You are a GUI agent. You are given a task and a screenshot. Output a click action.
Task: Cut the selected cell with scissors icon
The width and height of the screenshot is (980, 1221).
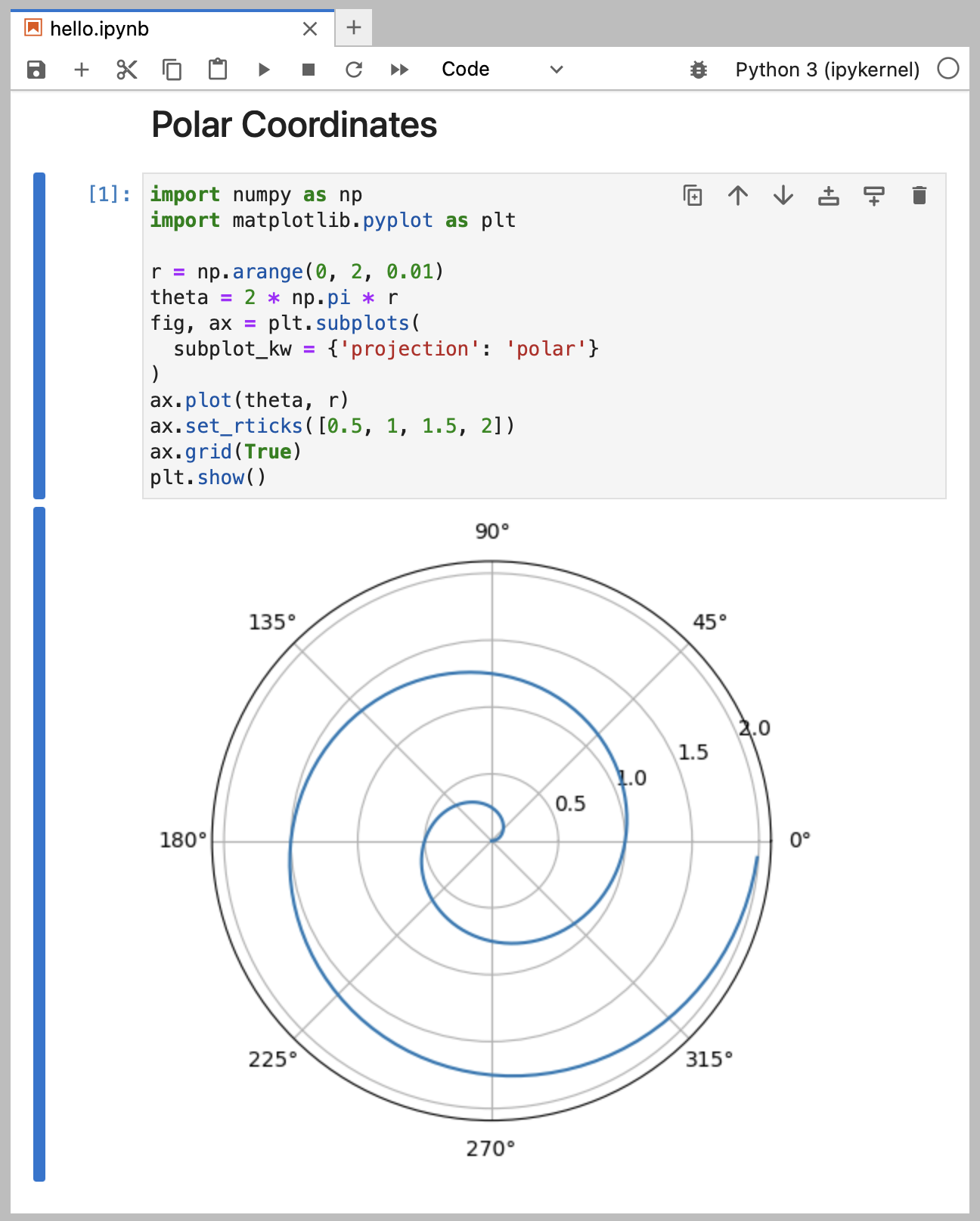coord(127,70)
